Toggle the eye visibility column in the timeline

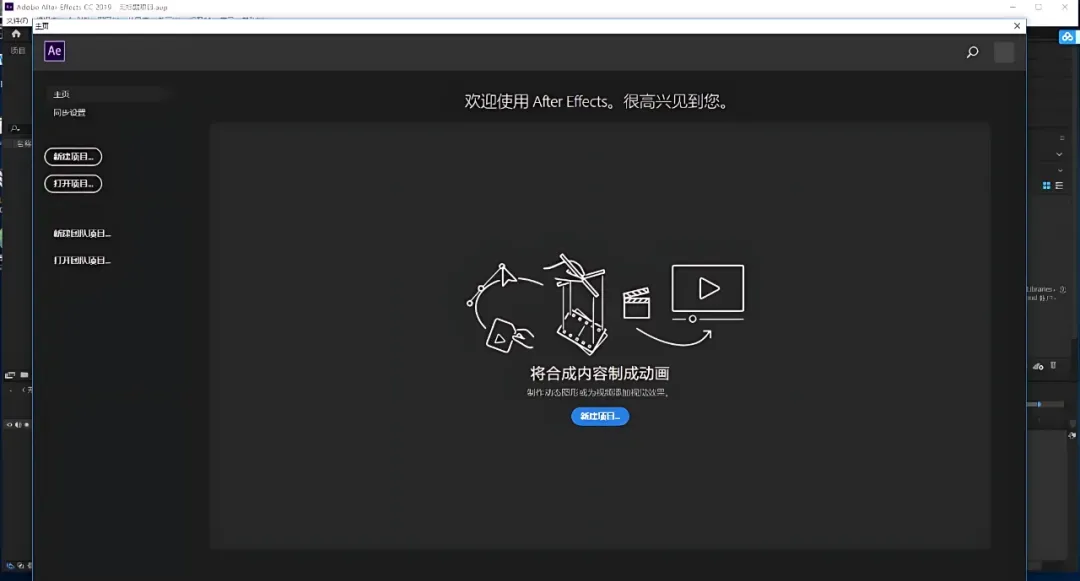[9, 425]
